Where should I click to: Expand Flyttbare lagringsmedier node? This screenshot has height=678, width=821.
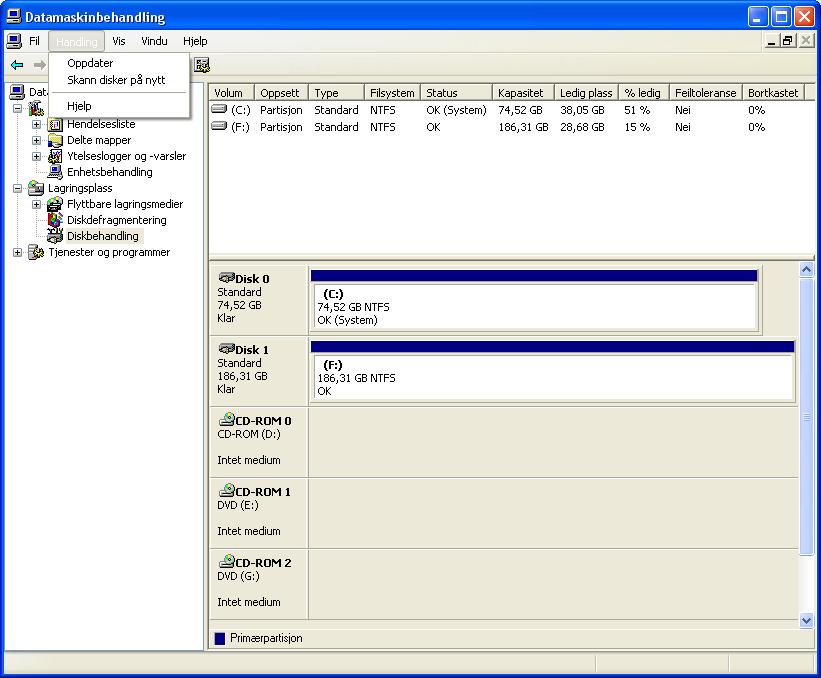click(36, 204)
